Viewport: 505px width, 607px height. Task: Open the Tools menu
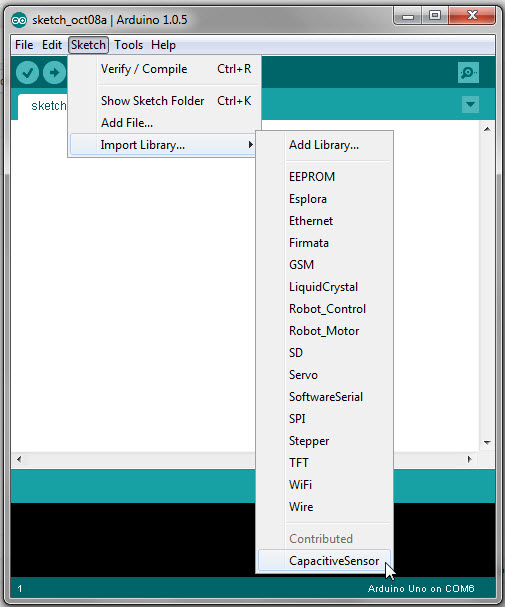[x=128, y=45]
